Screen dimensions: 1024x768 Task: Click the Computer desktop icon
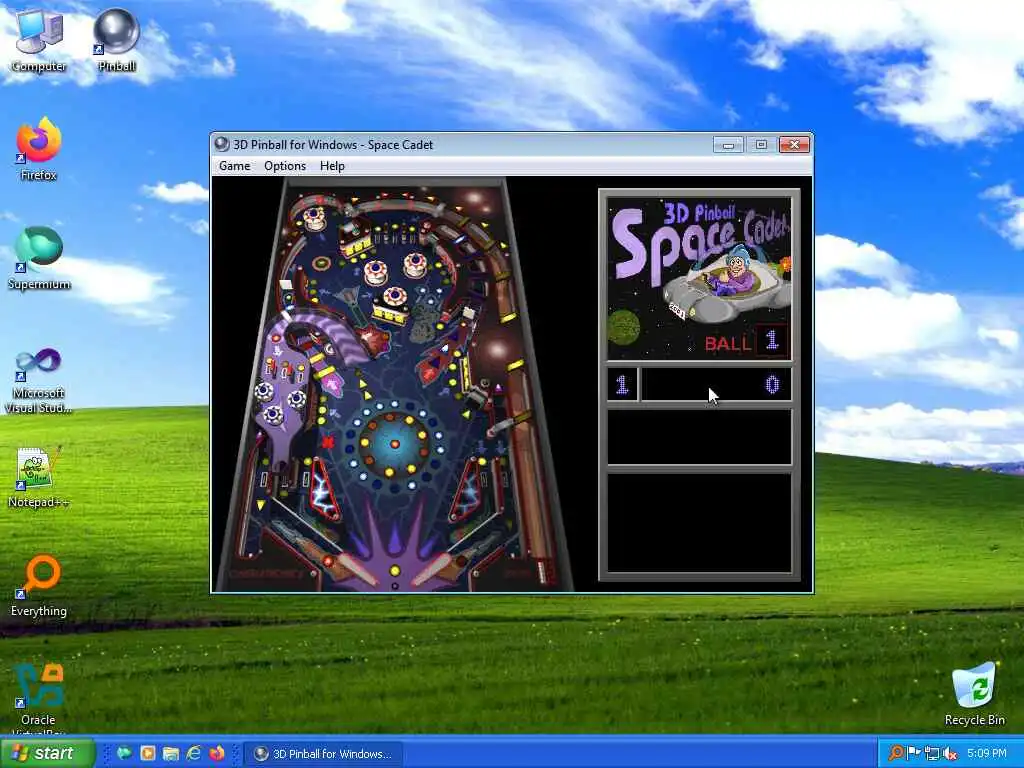point(39,40)
